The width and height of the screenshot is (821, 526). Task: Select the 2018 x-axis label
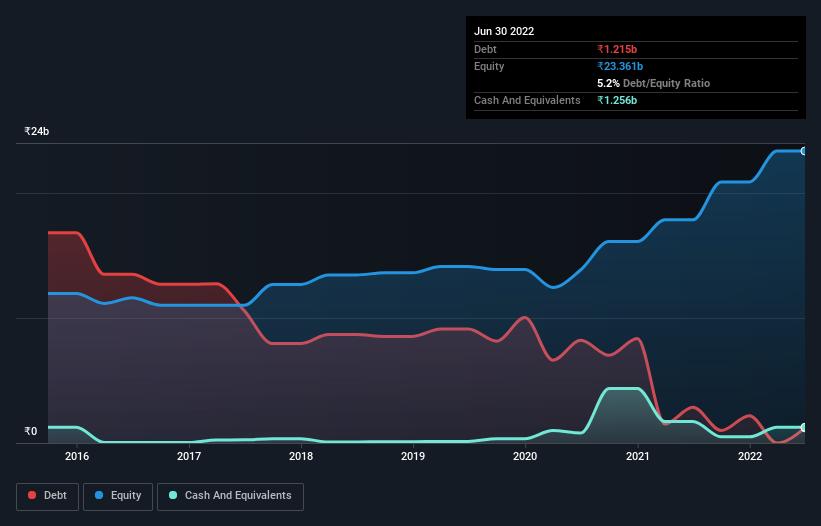coord(301,456)
